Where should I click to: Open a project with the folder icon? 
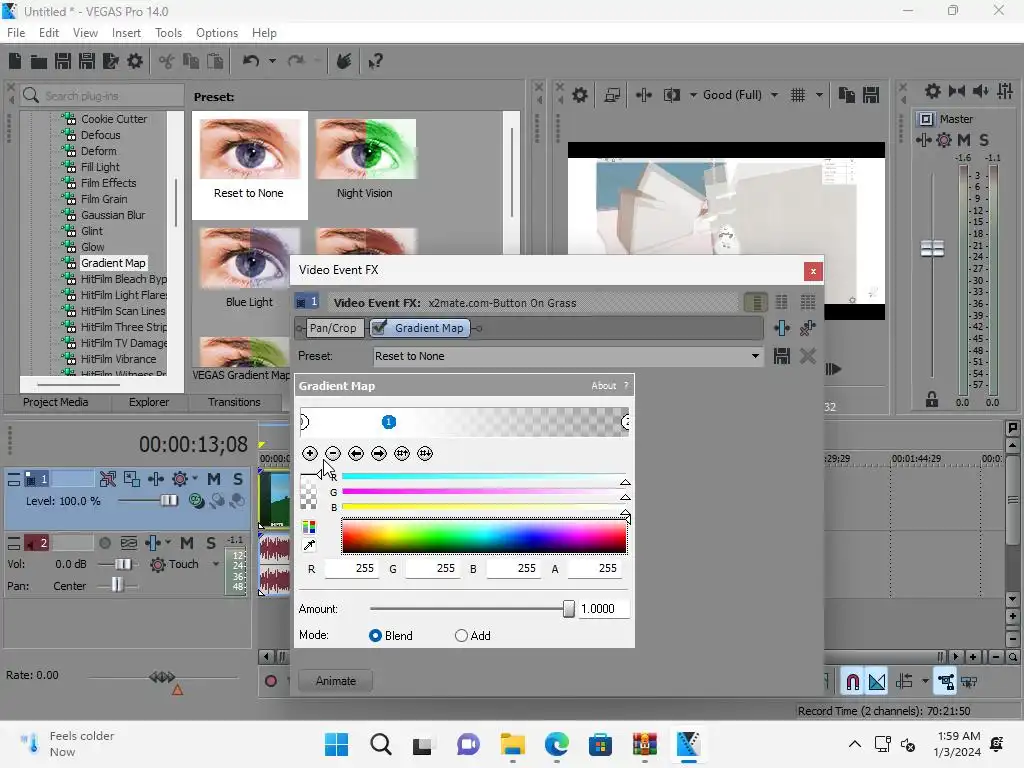(39, 61)
